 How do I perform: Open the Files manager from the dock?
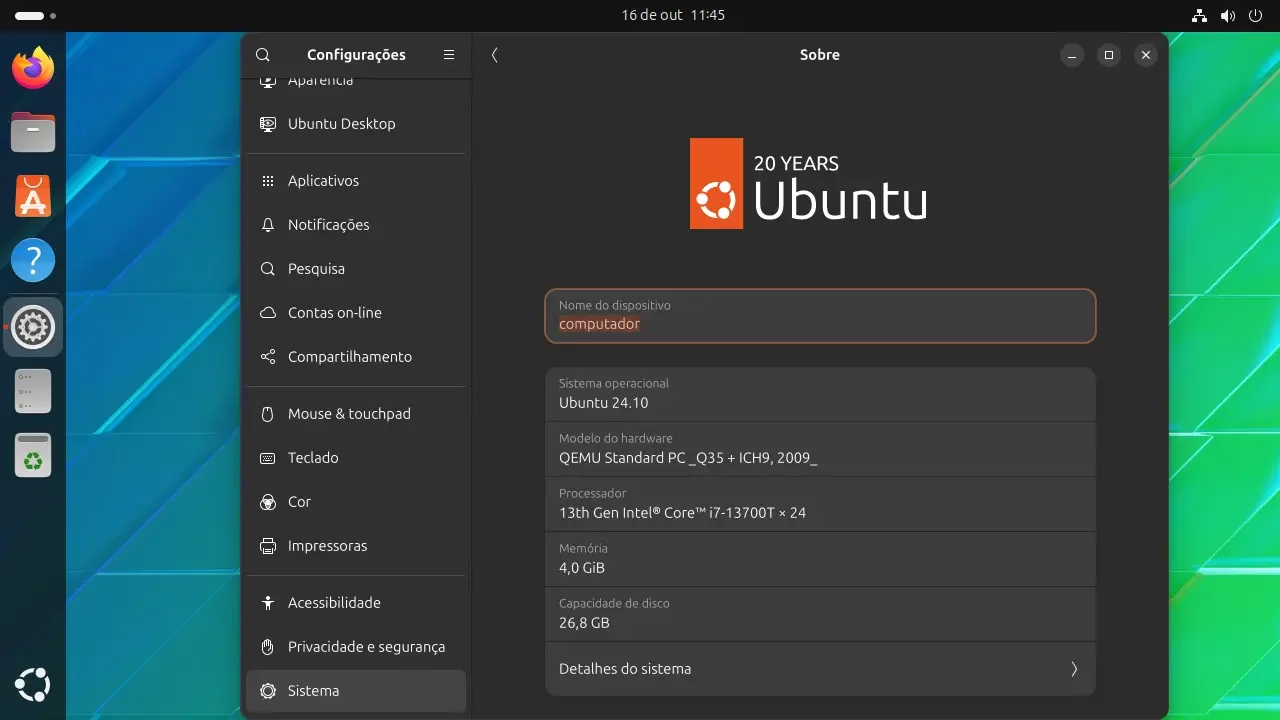[x=33, y=132]
